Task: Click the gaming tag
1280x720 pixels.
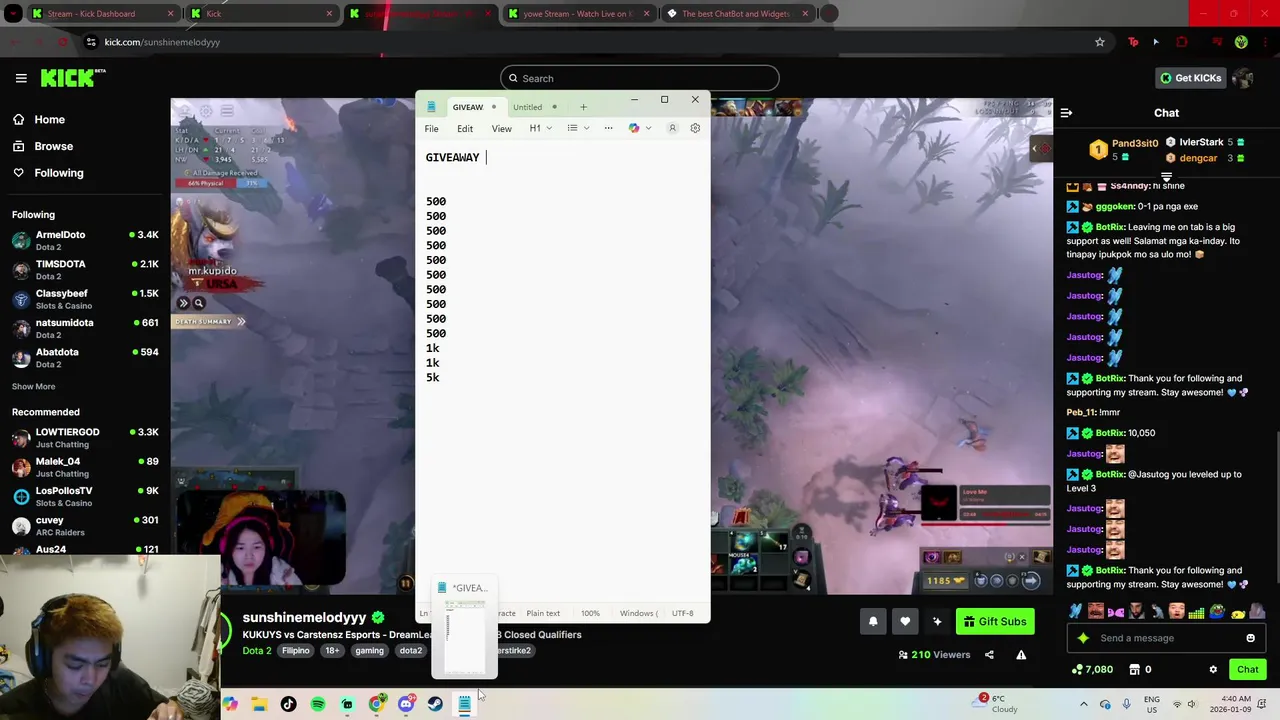Action: pos(369,650)
